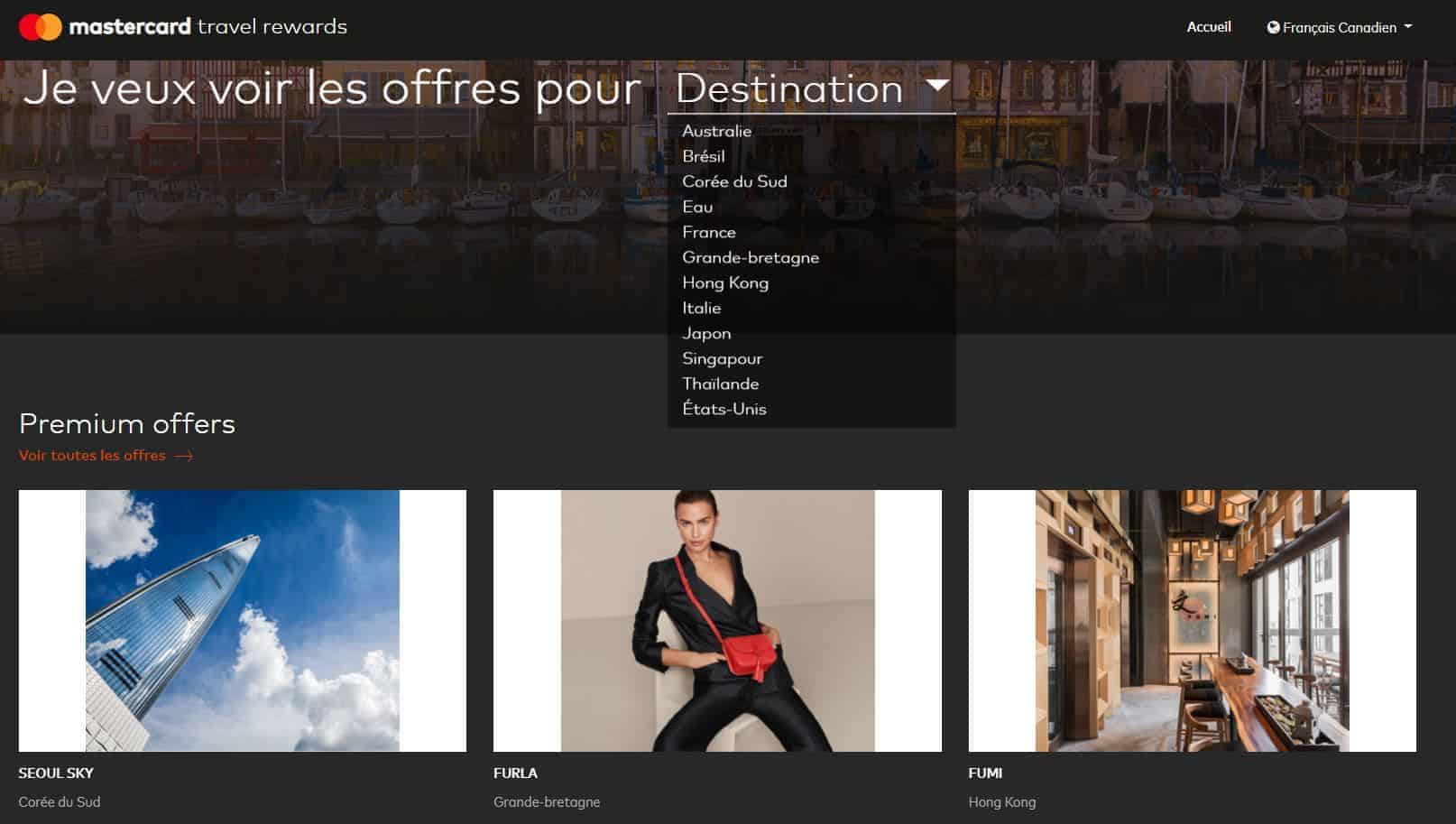Click 'Corée du Sud' under SEOUL SKY

60,802
